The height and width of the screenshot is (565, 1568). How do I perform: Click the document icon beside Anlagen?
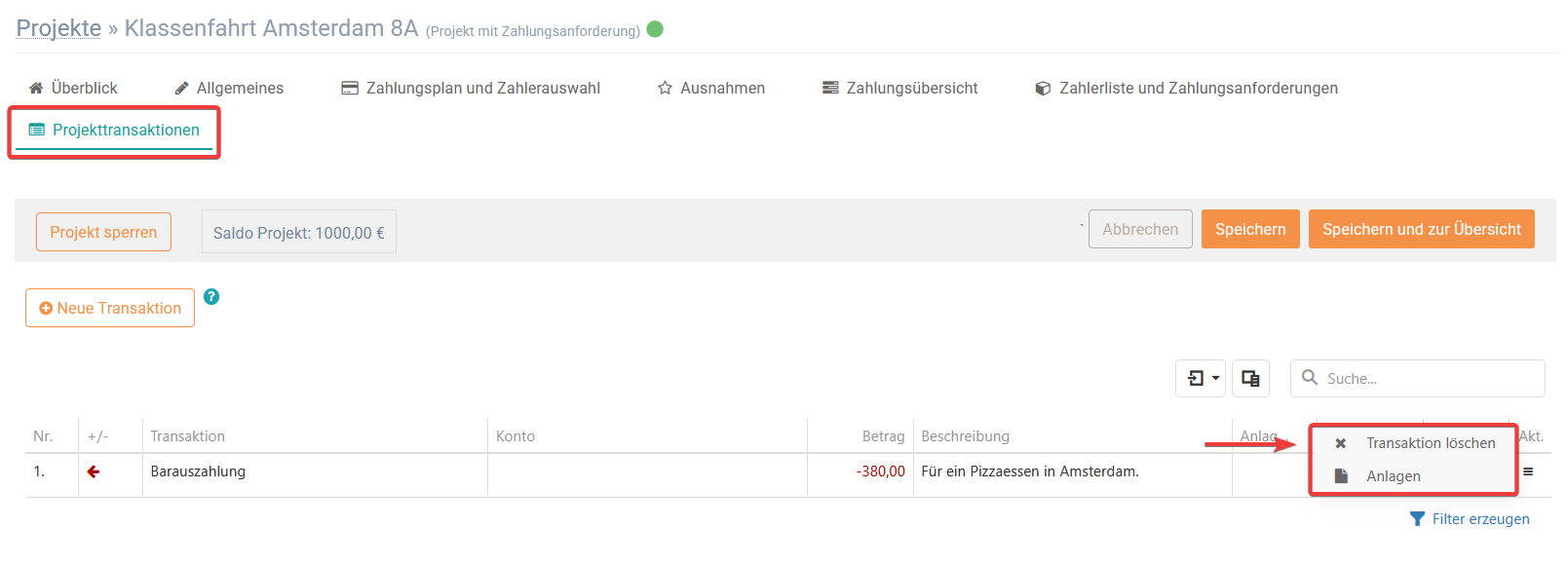pos(1341,476)
